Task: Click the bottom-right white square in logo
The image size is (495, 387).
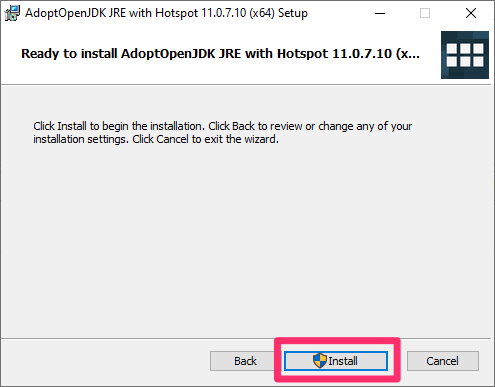Action: pyautogui.click(x=478, y=61)
